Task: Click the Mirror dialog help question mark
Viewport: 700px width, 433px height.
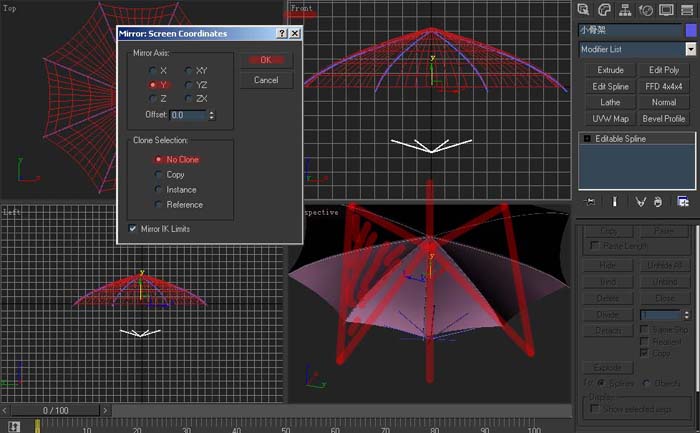Action: coord(282,33)
